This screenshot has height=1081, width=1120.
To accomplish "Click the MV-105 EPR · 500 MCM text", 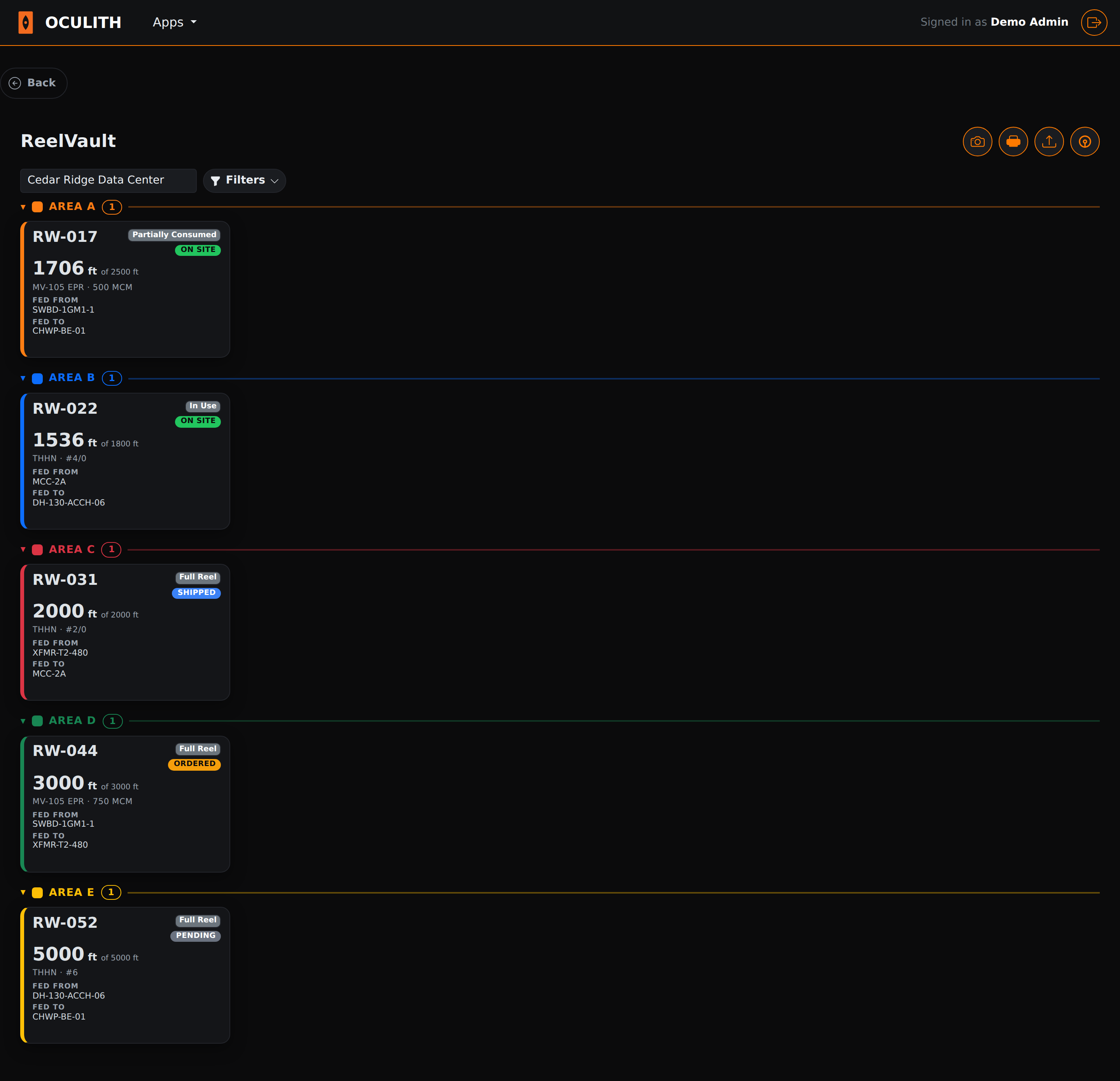I will click(x=82, y=287).
